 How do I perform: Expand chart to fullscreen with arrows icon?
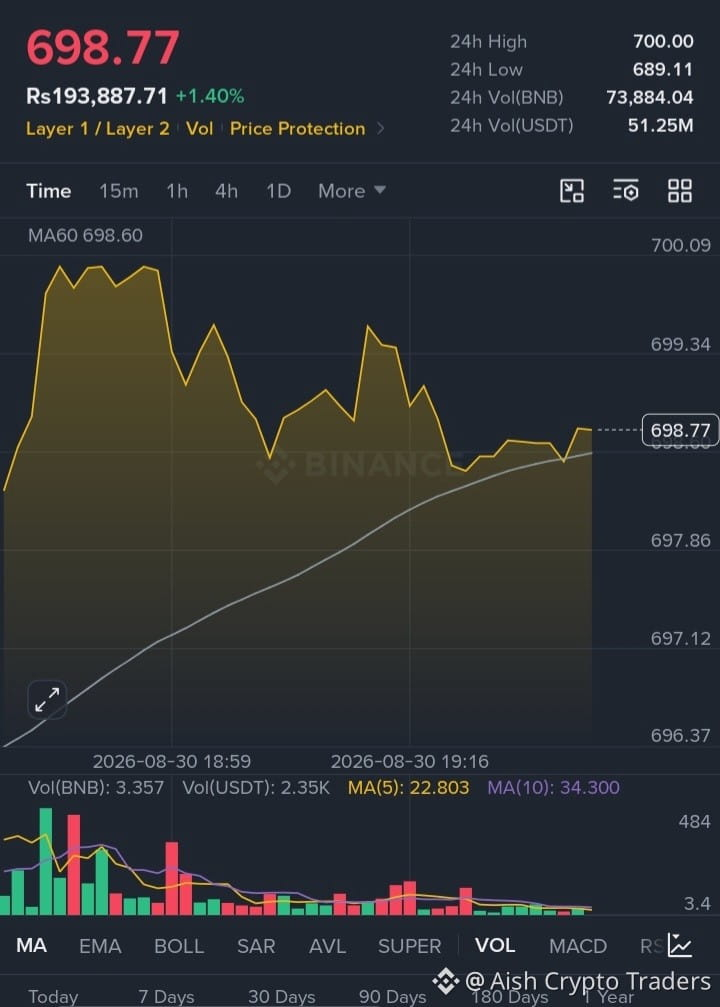[47, 699]
